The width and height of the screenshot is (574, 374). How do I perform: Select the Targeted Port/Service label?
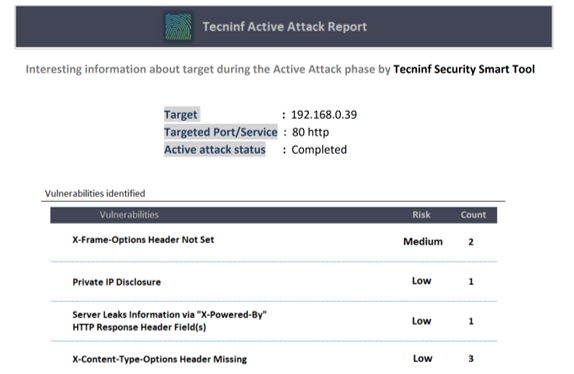(x=220, y=132)
